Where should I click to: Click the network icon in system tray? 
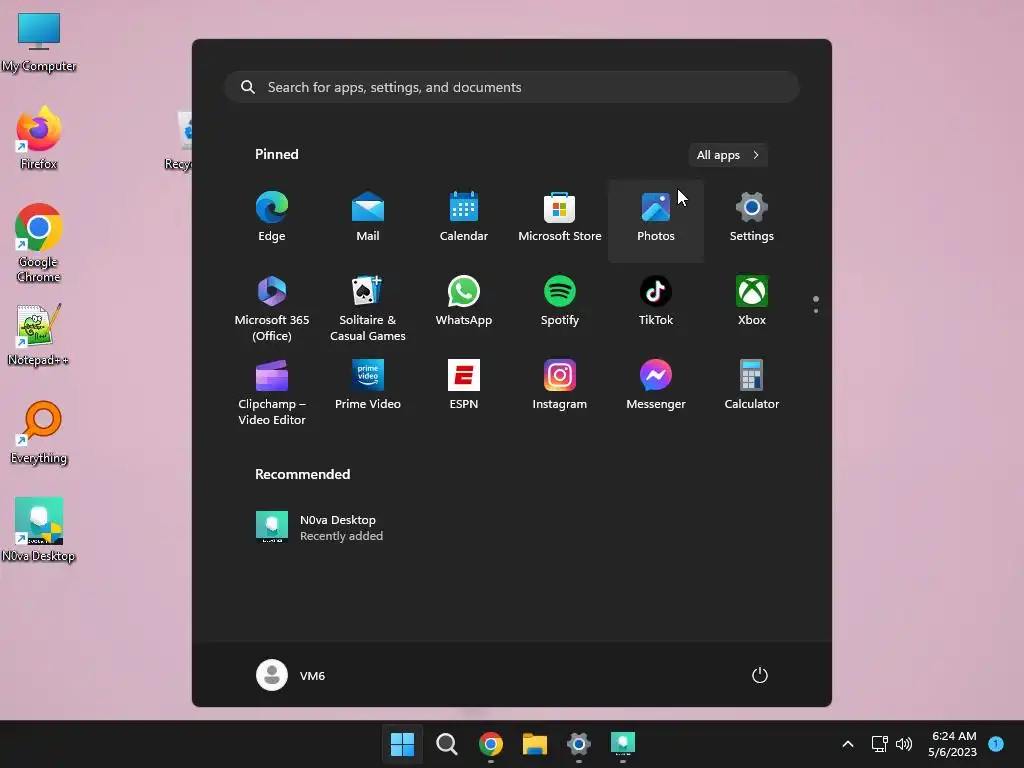point(880,744)
